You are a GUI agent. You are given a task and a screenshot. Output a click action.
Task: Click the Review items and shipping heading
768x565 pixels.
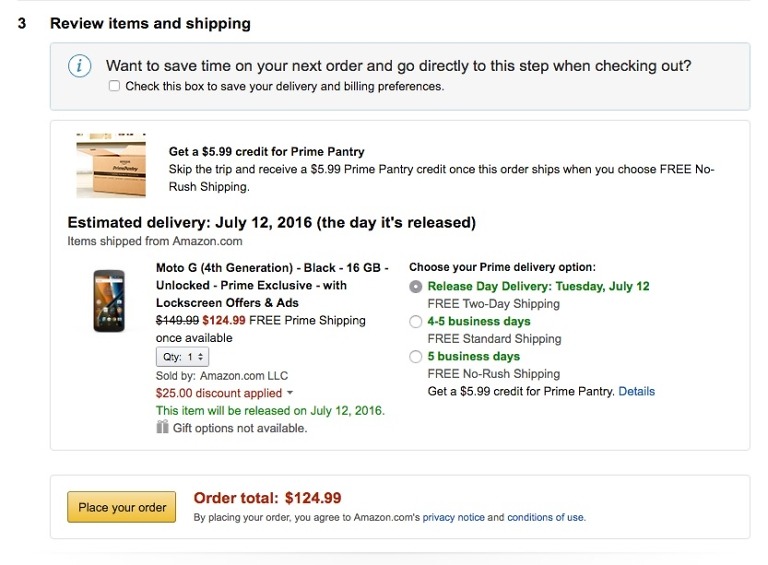pyautogui.click(x=150, y=23)
